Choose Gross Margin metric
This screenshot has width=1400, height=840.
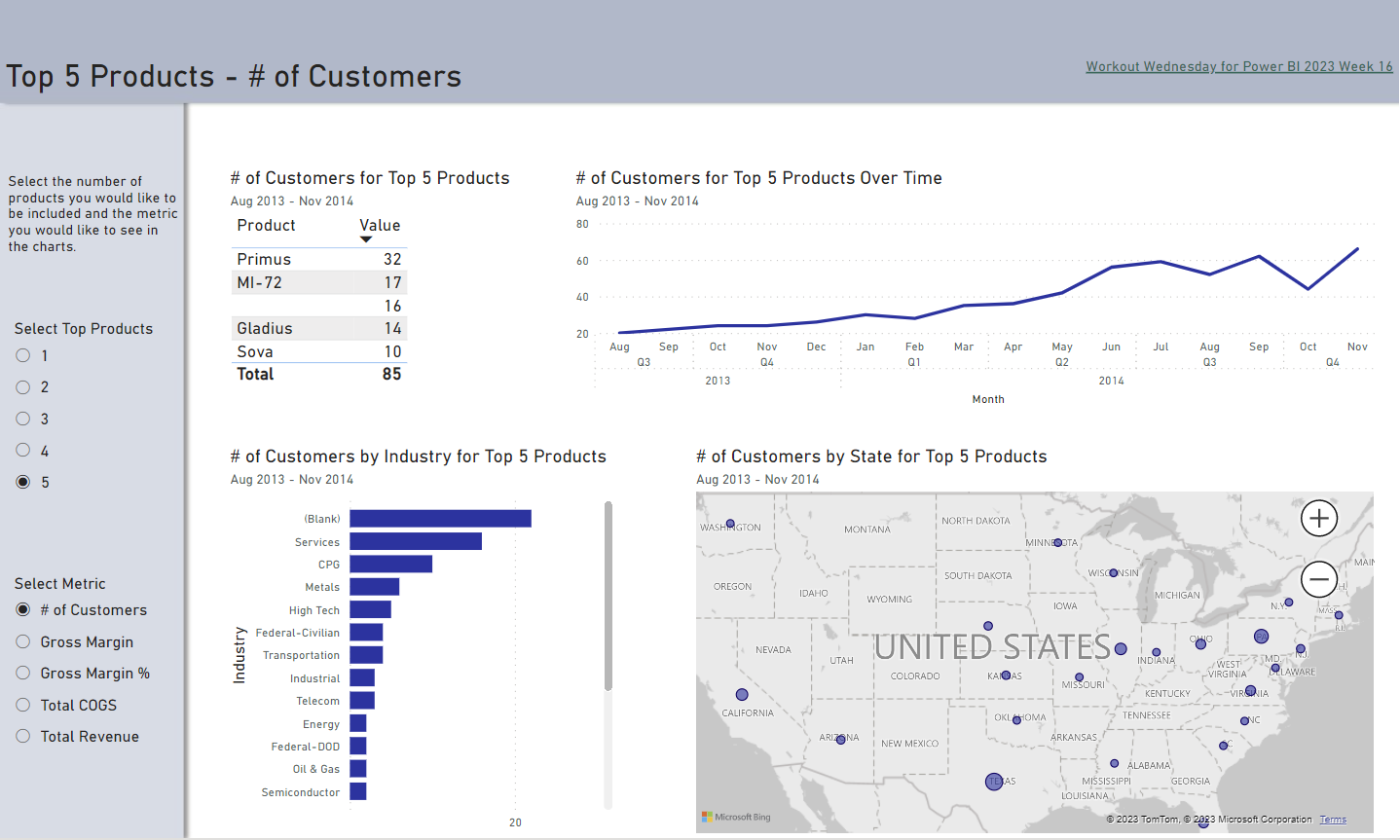(x=23, y=642)
